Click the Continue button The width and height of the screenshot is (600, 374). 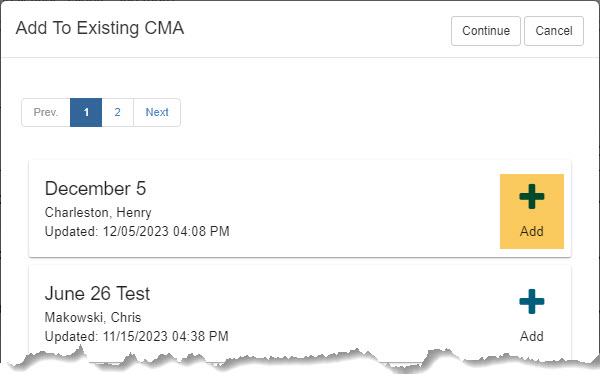click(486, 31)
